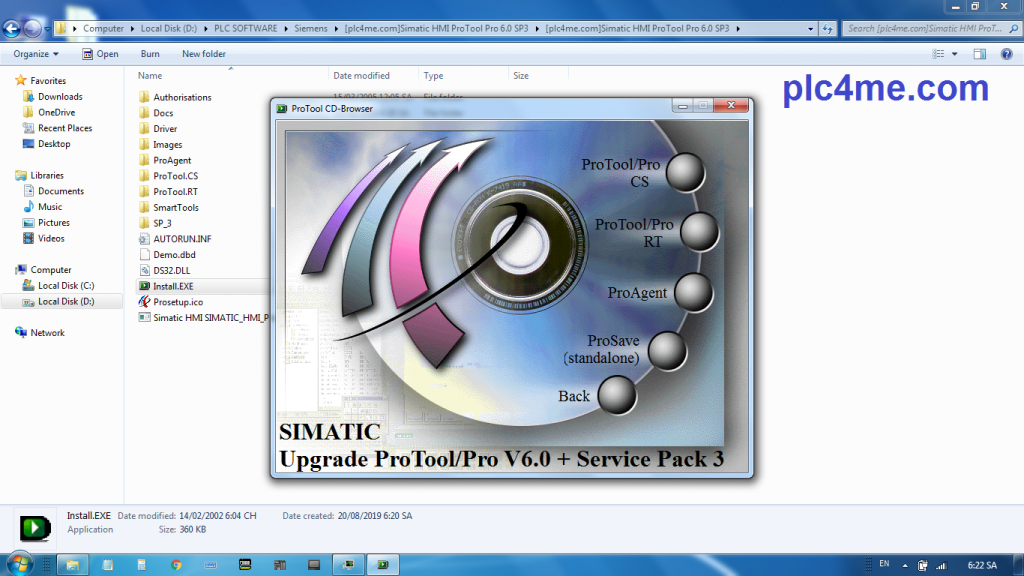Viewport: 1024px width, 576px height.
Task: Open the Organize dropdown menu
Action: coord(36,54)
